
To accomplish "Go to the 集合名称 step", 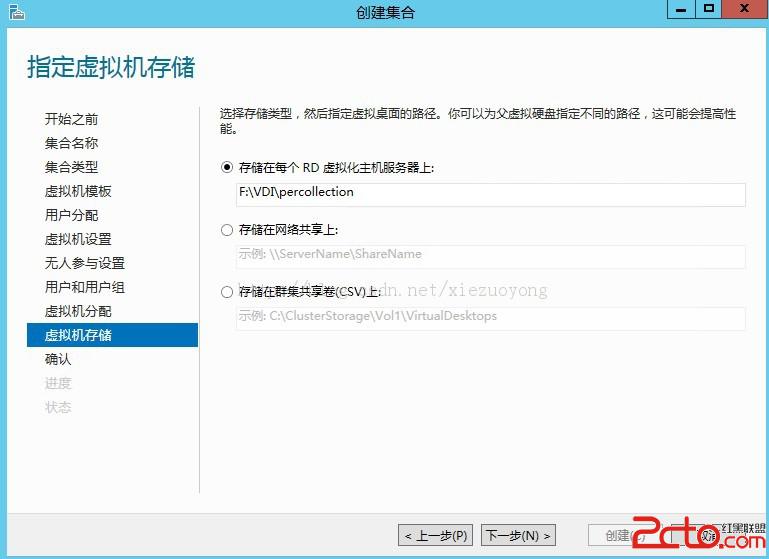I will (x=71, y=143).
